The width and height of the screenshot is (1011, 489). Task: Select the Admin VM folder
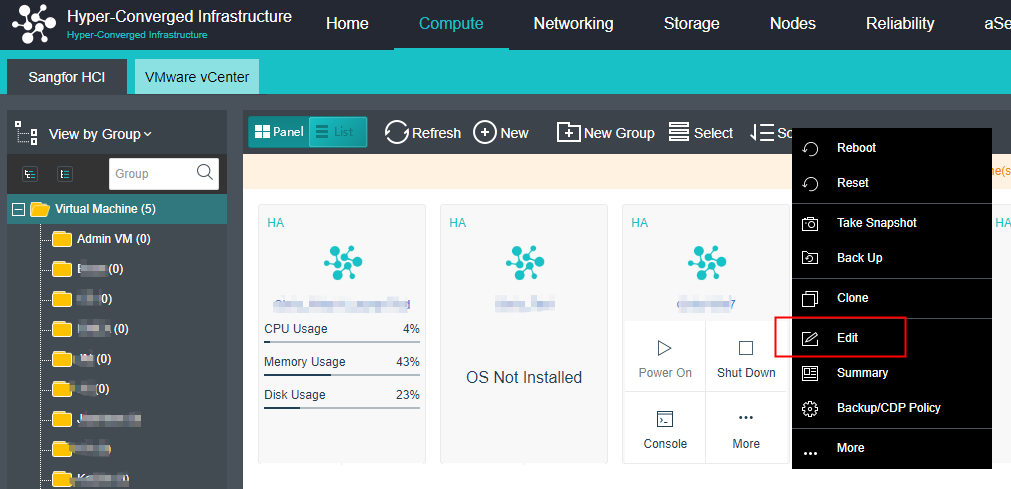[x=113, y=239]
